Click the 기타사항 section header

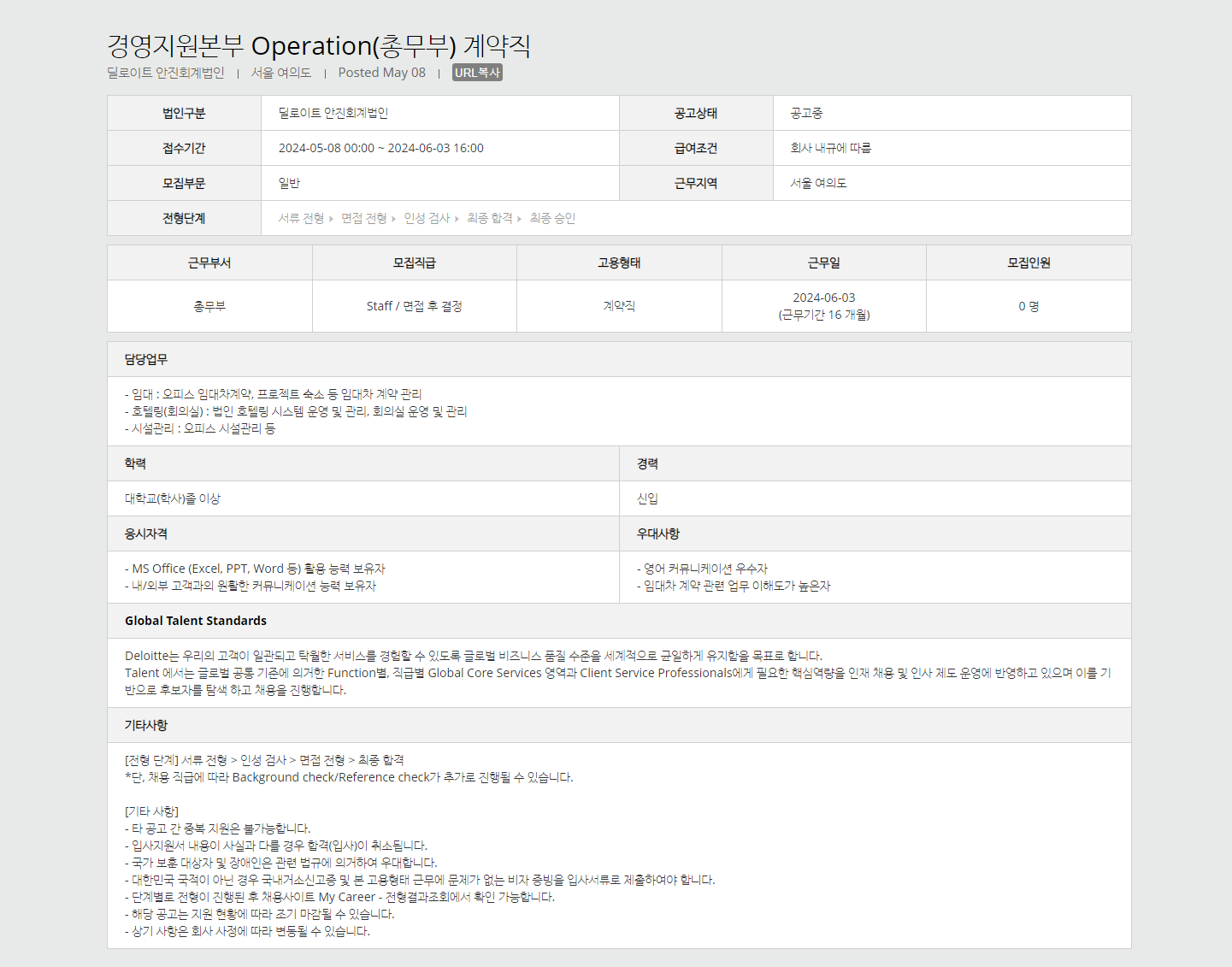pos(619,725)
